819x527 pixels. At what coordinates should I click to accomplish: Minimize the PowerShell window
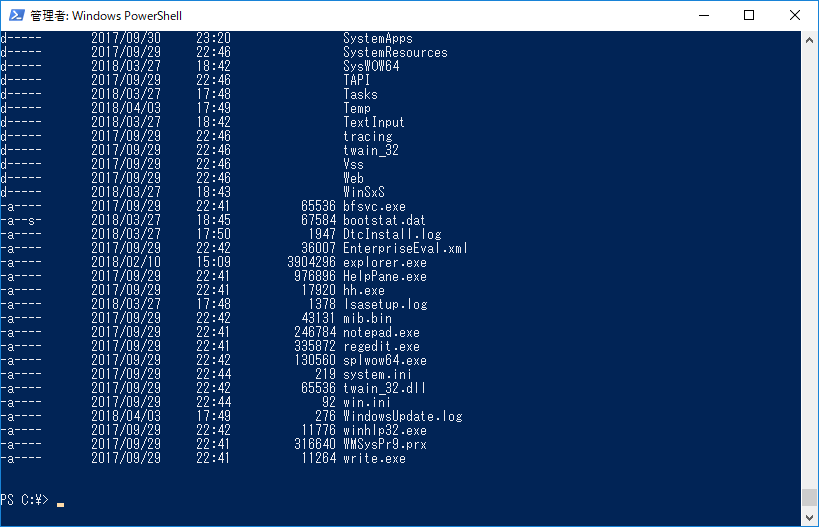coord(704,15)
